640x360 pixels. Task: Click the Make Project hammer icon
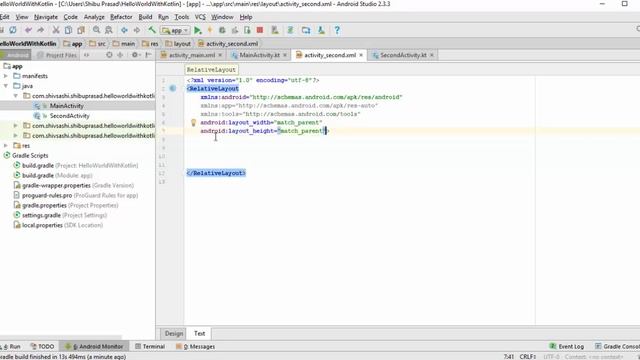pyautogui.click(x=152, y=30)
